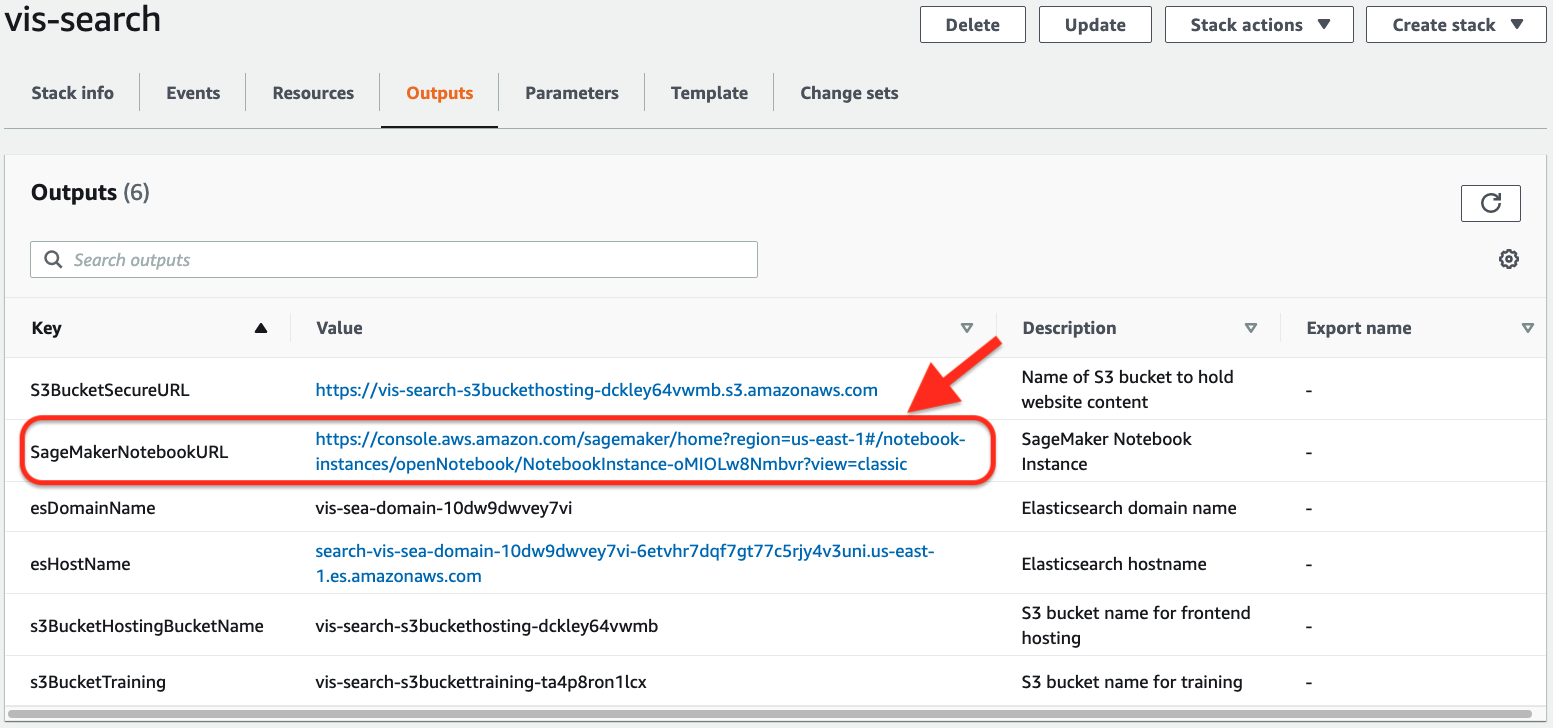Select the s3BucketHostingBucketName key cell
1553x728 pixels.
(147, 626)
